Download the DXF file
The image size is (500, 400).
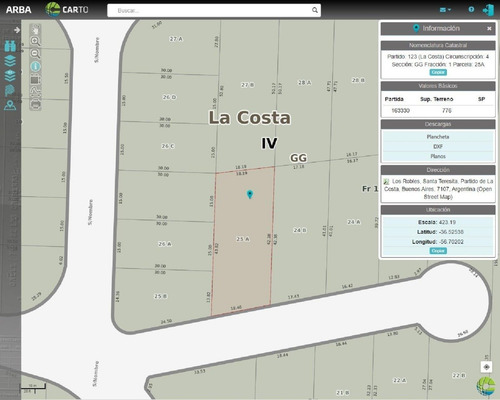[438, 146]
